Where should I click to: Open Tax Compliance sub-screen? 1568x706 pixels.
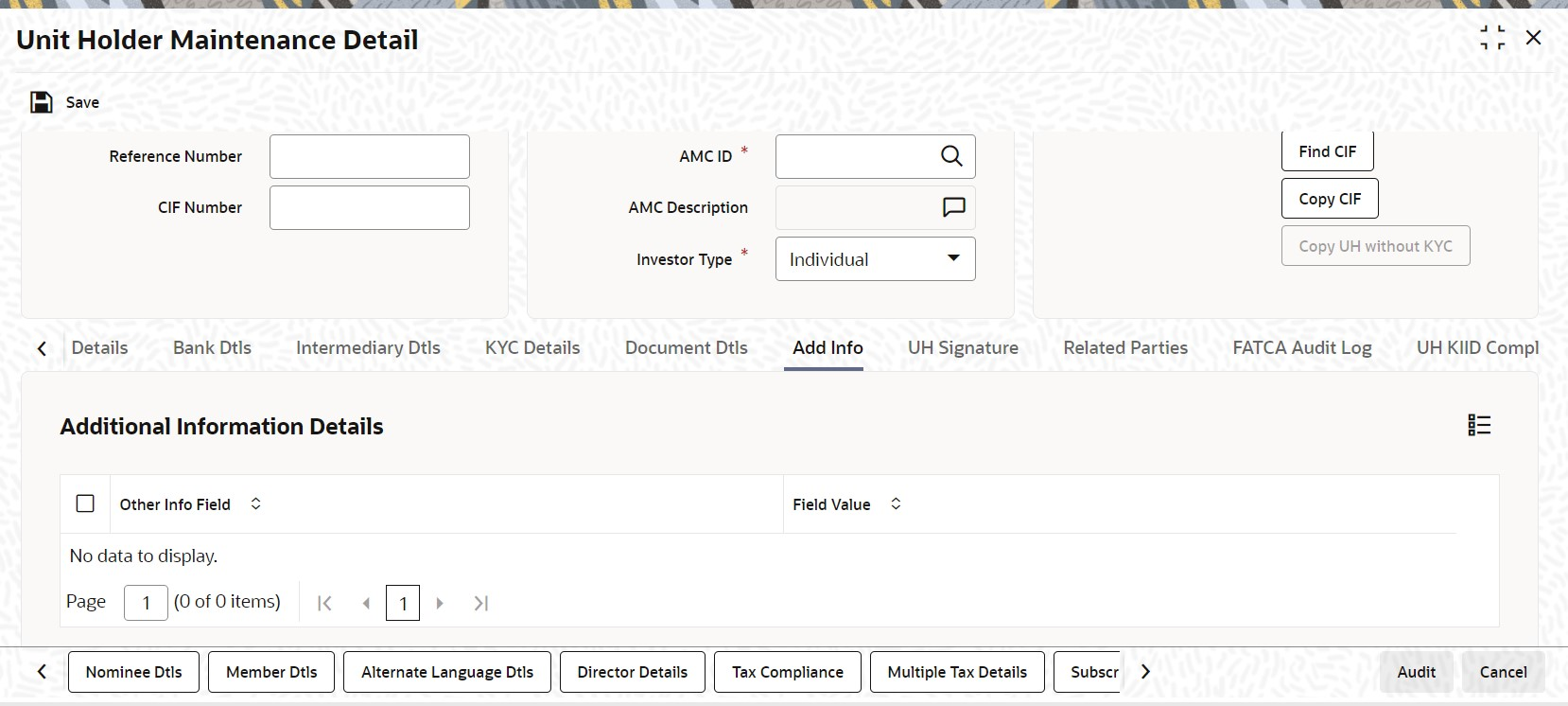788,672
